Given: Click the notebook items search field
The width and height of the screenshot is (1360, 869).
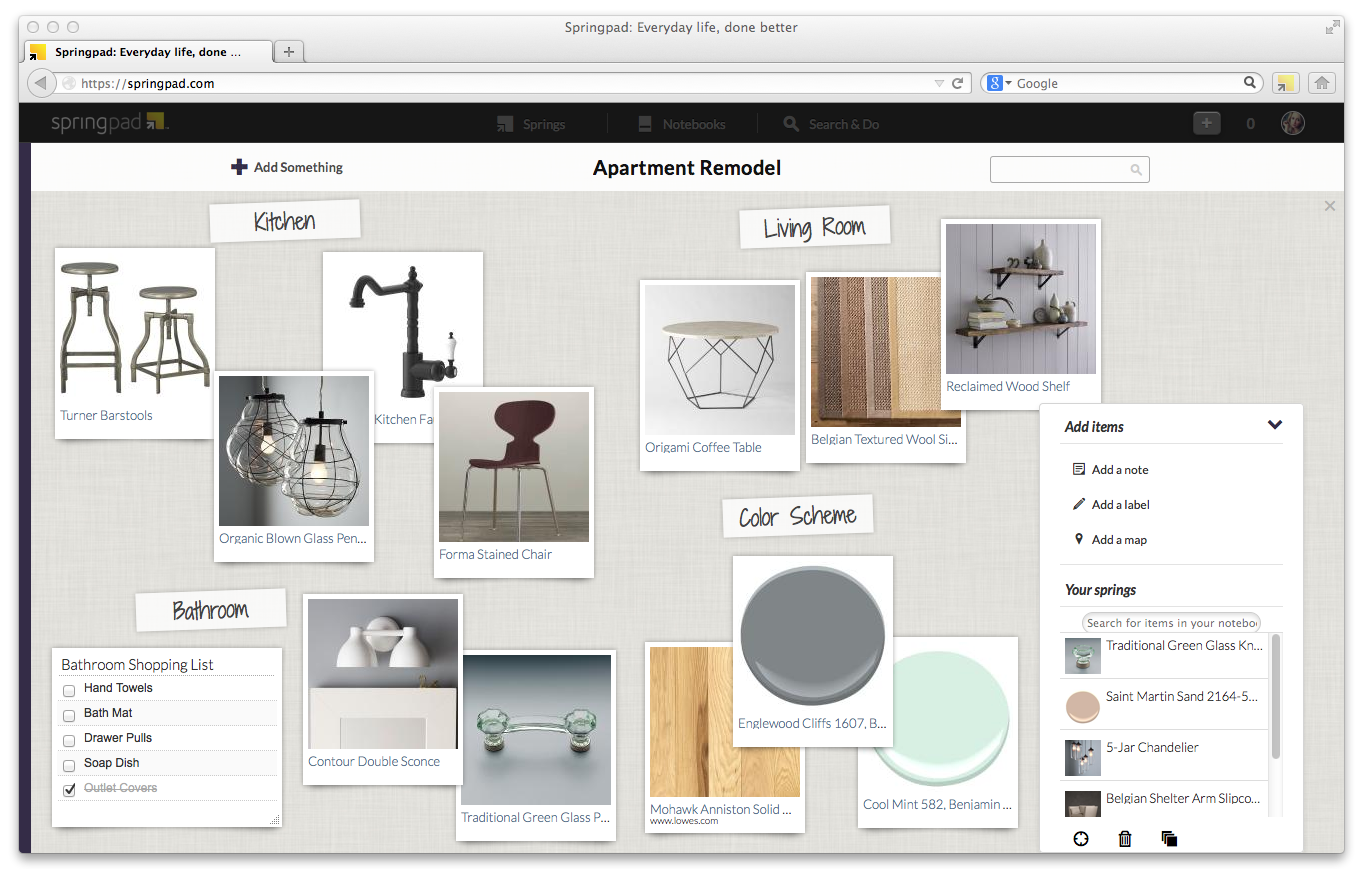Looking at the screenshot, I should point(1169,622).
